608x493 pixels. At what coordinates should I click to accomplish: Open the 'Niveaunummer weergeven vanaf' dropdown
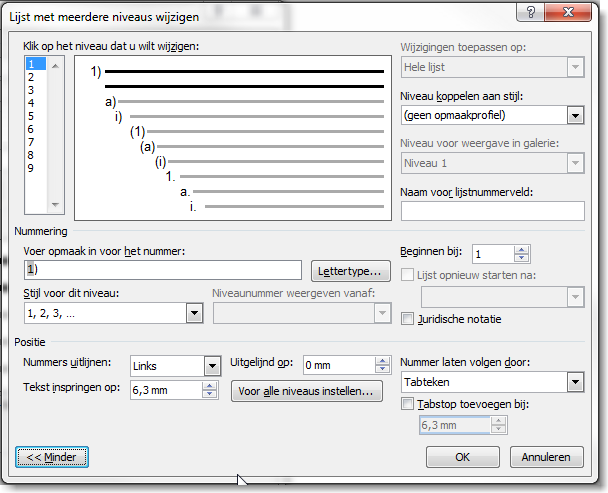pyautogui.click(x=382, y=313)
